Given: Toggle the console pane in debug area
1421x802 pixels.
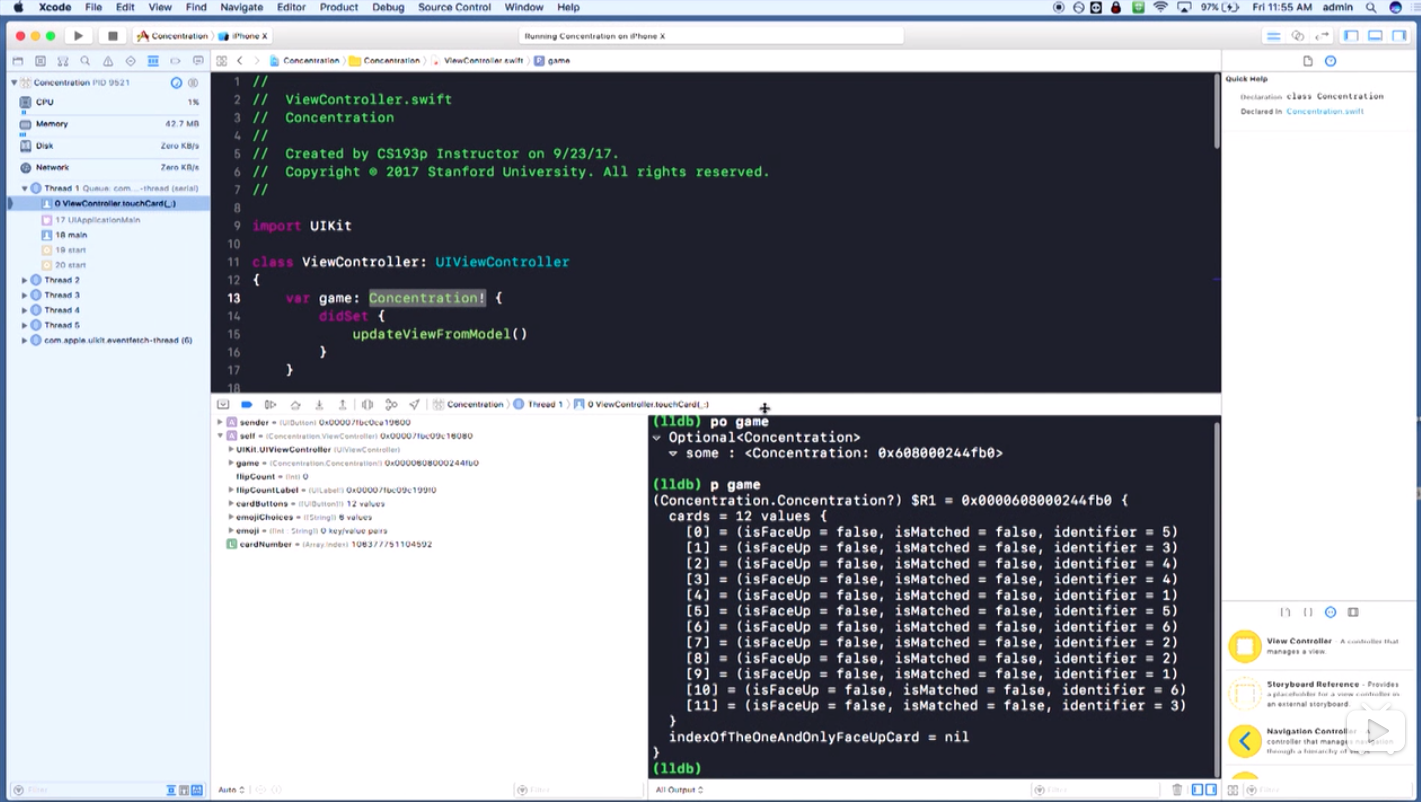Looking at the screenshot, I should point(1211,790).
